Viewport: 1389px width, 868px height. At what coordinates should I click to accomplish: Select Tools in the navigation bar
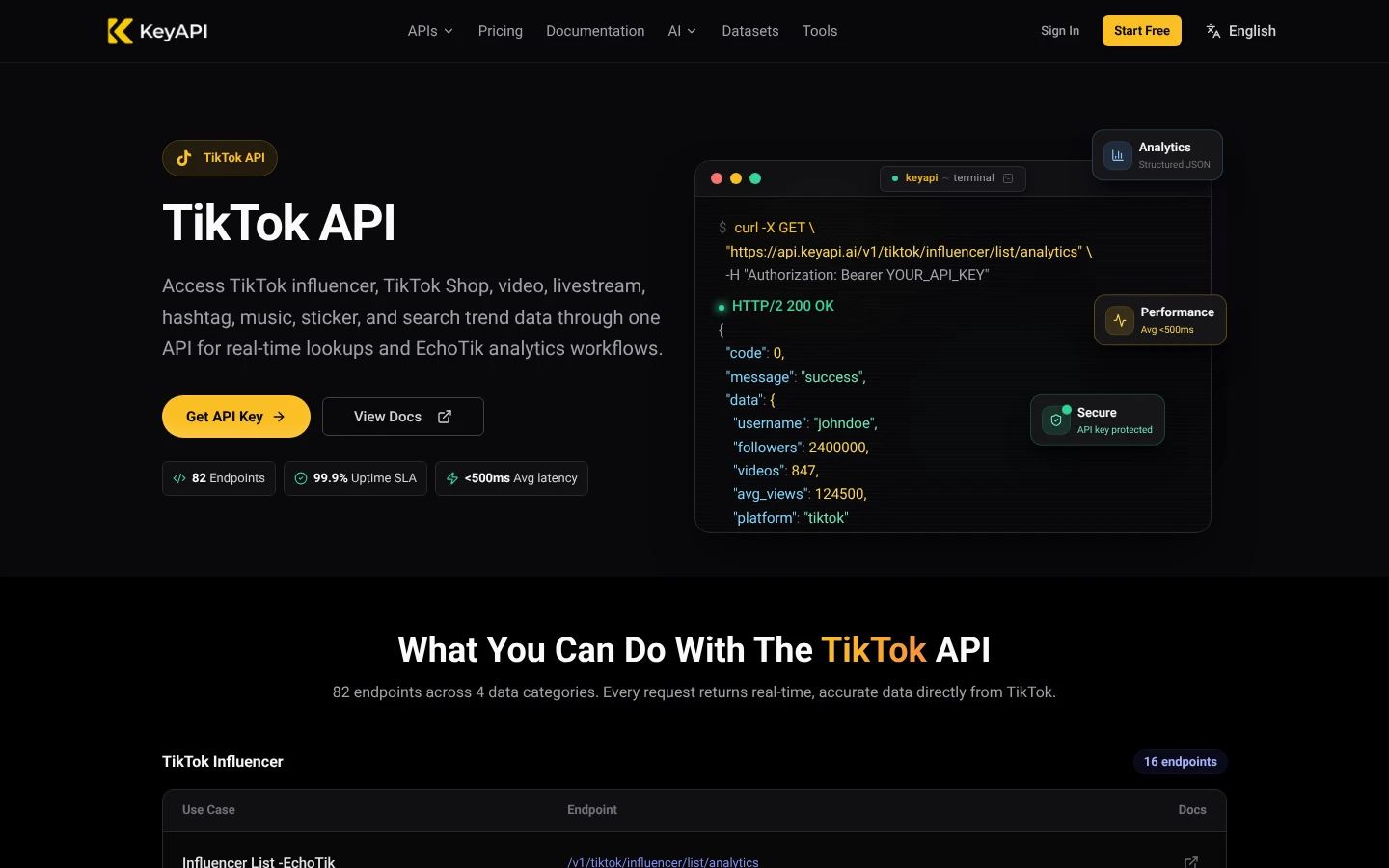coord(820,31)
